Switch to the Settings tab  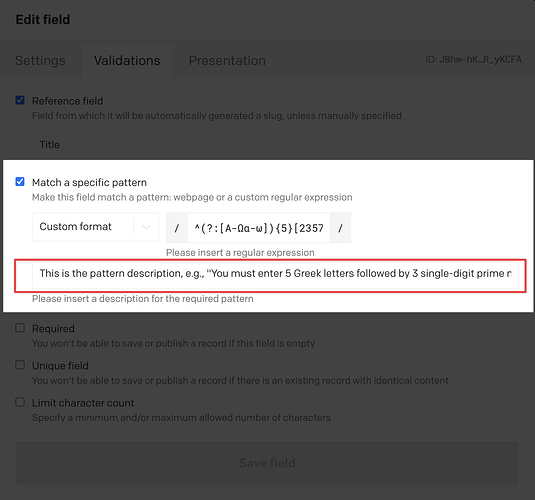(x=40, y=61)
